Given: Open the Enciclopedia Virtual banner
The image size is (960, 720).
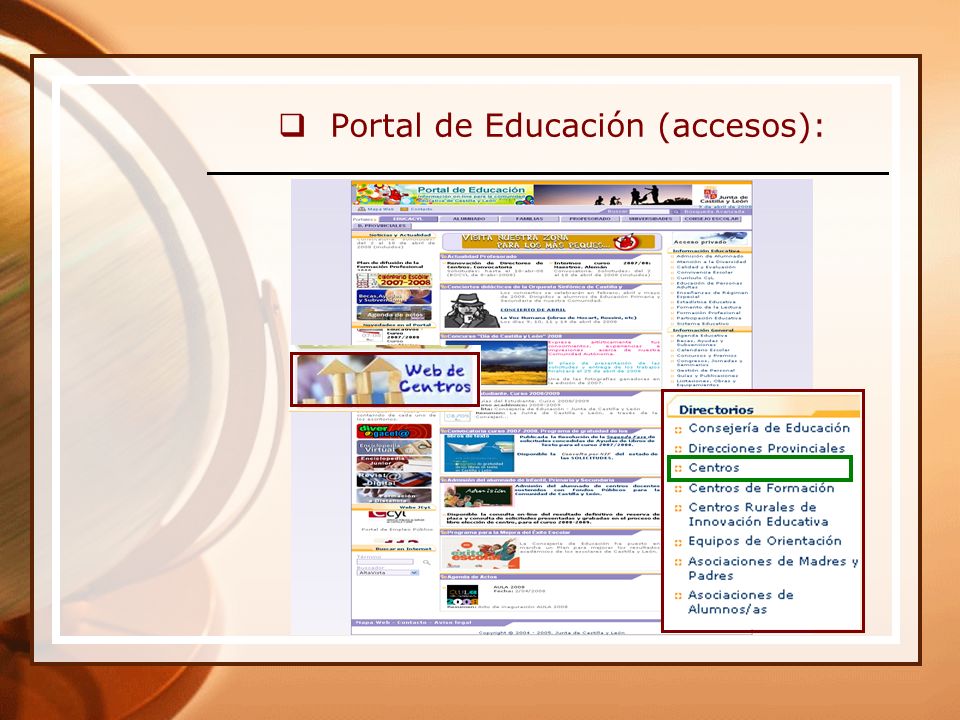Looking at the screenshot, I should (x=394, y=448).
